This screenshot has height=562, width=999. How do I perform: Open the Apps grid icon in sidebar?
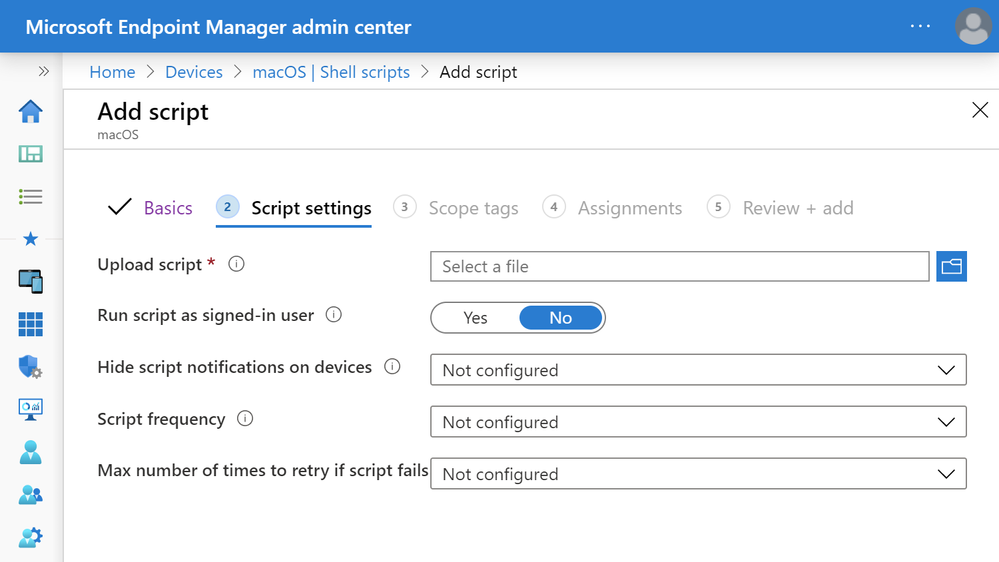31,324
